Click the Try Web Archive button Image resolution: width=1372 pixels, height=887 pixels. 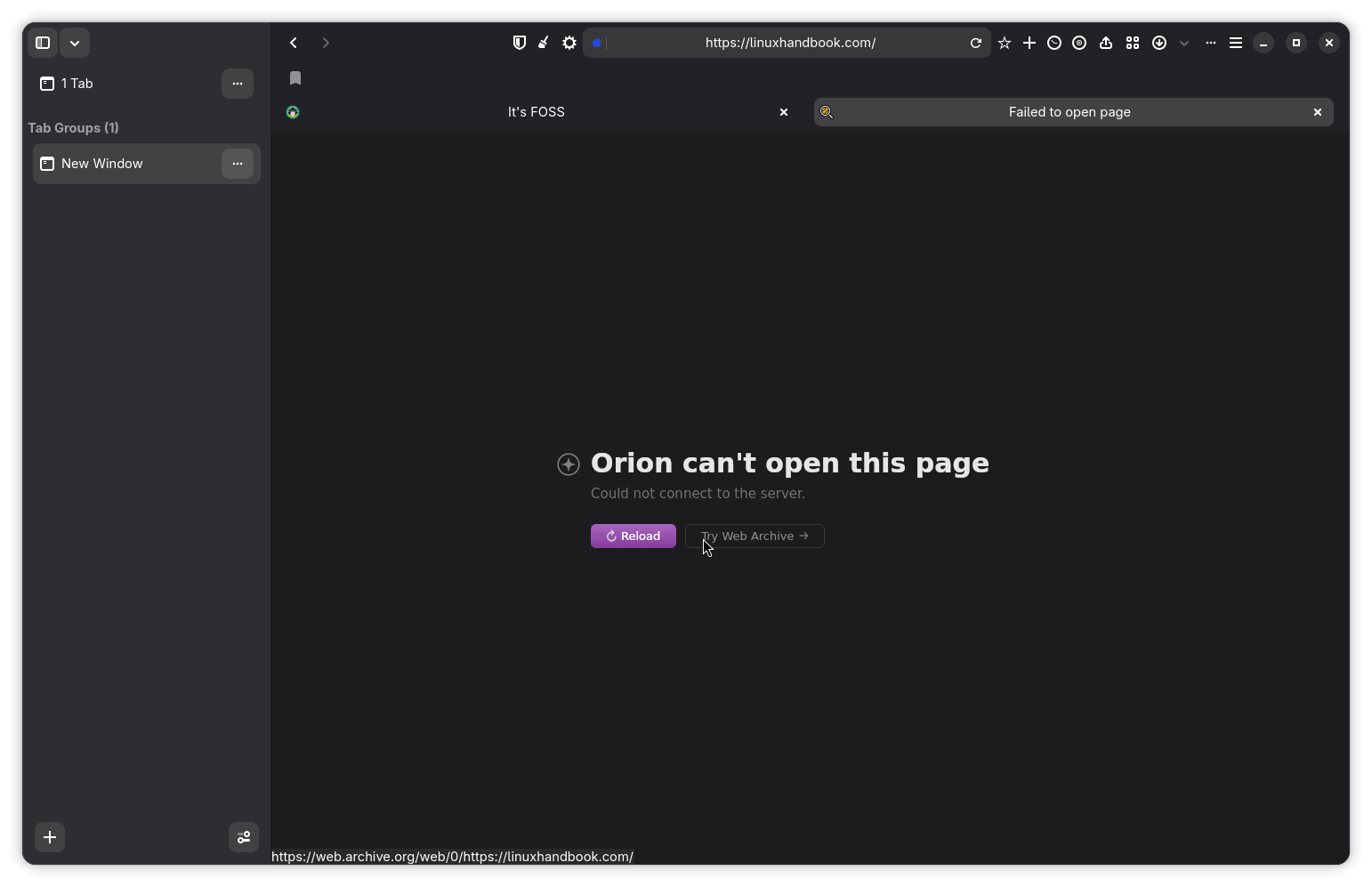point(755,536)
